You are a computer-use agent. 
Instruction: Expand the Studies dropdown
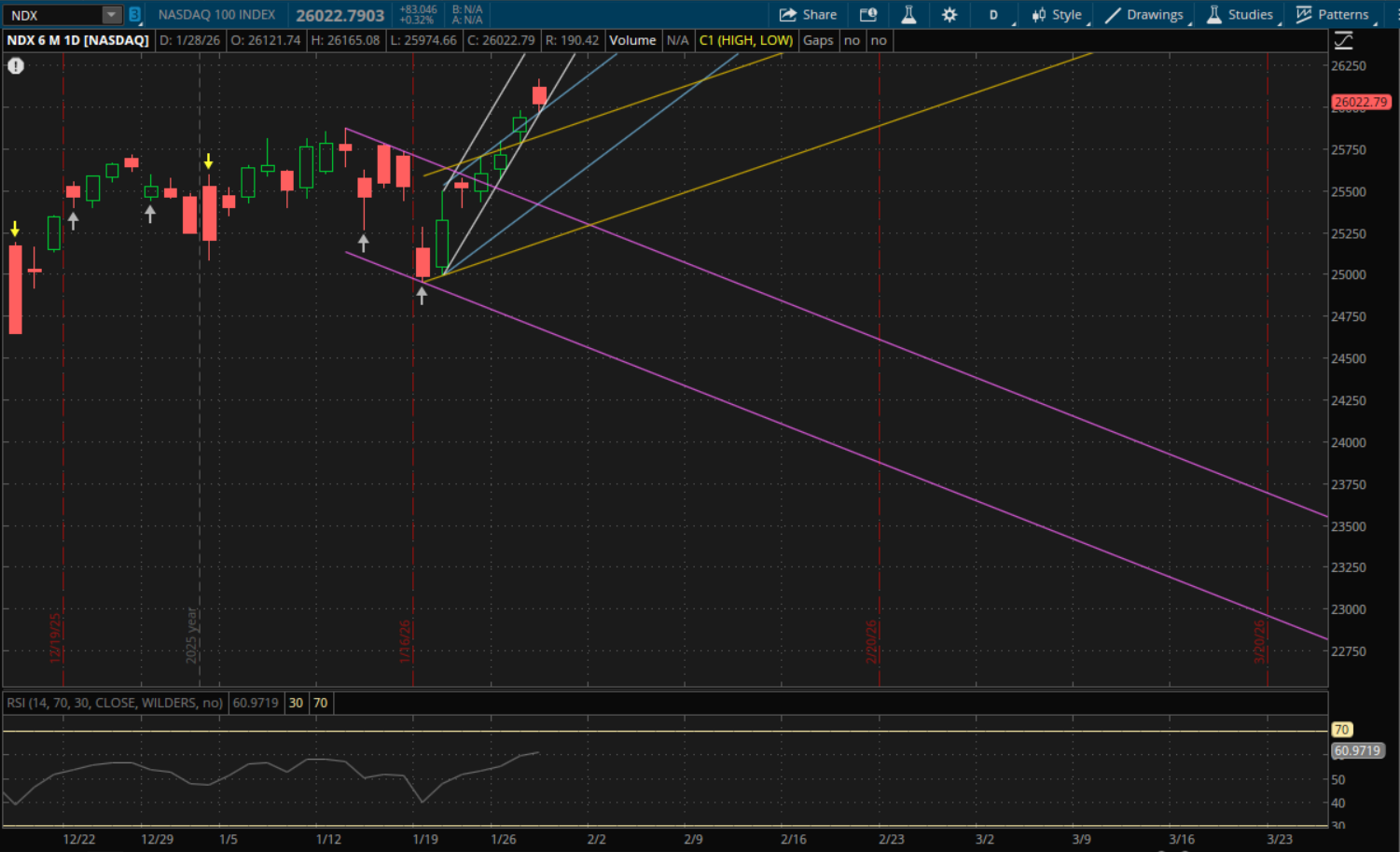[x=1240, y=15]
